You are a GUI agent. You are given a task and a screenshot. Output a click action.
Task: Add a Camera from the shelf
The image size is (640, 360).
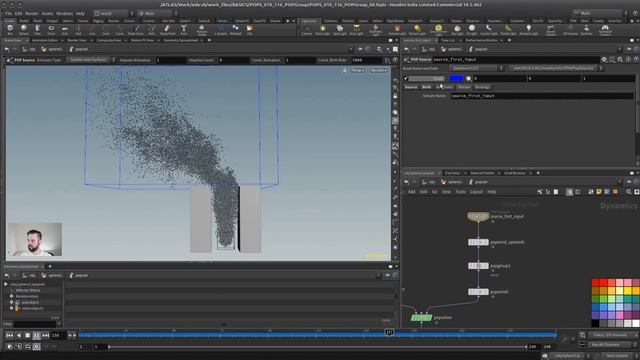point(307,29)
